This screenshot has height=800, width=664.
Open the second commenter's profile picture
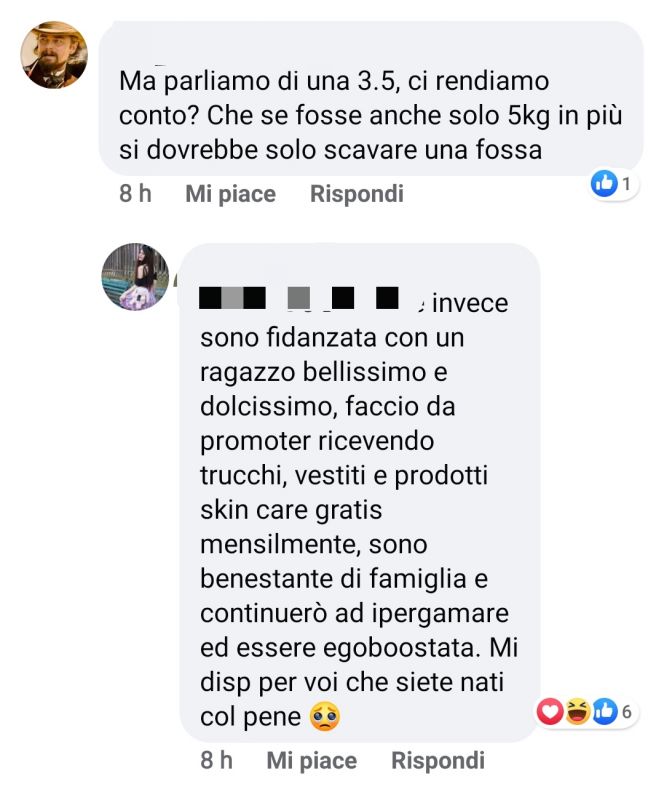pos(135,277)
